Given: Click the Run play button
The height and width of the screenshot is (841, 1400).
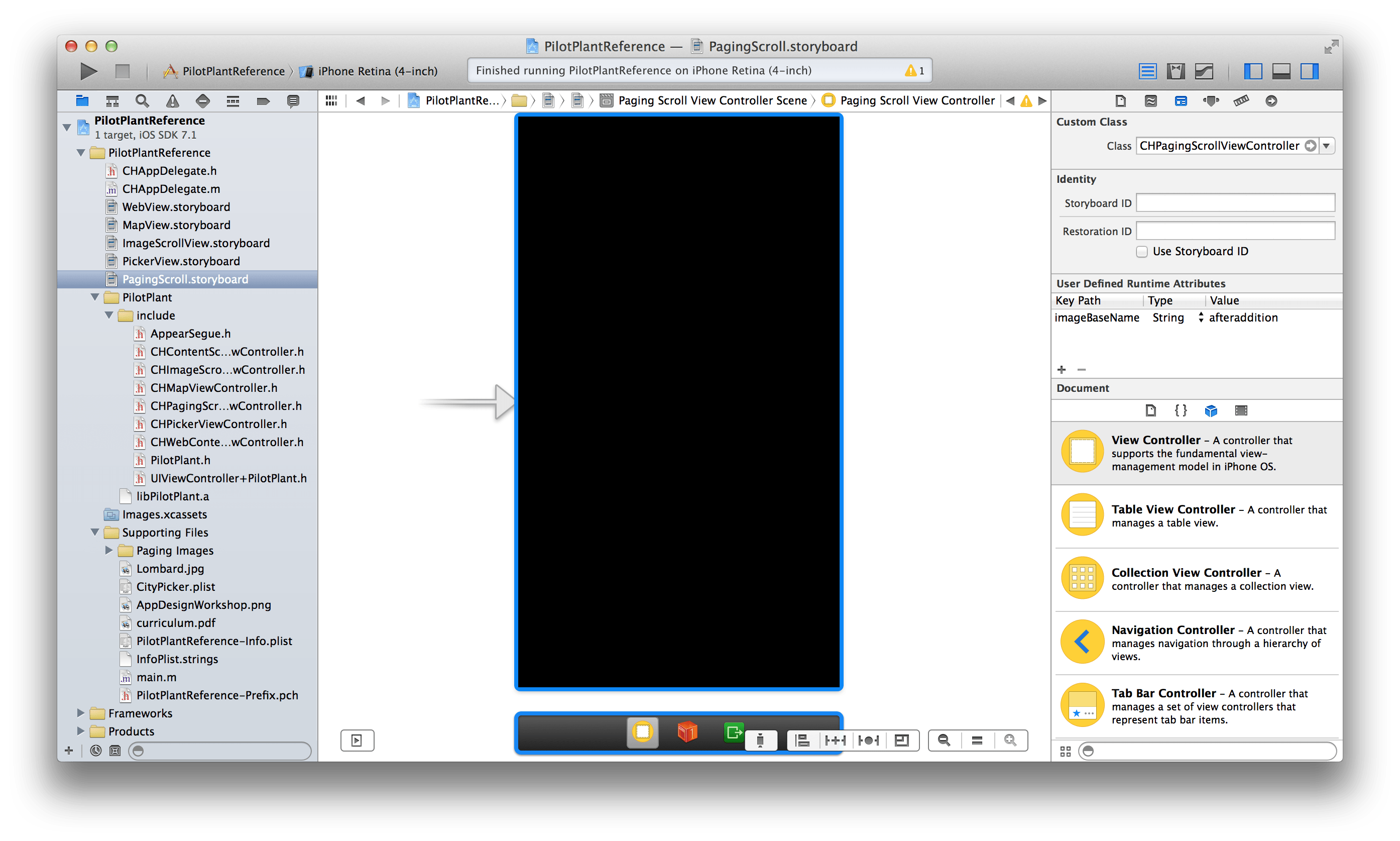Looking at the screenshot, I should pos(88,71).
